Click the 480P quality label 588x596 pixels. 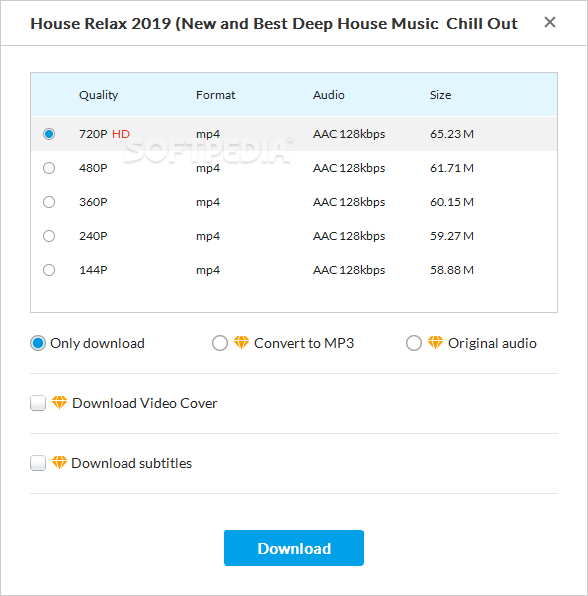[x=93, y=168]
